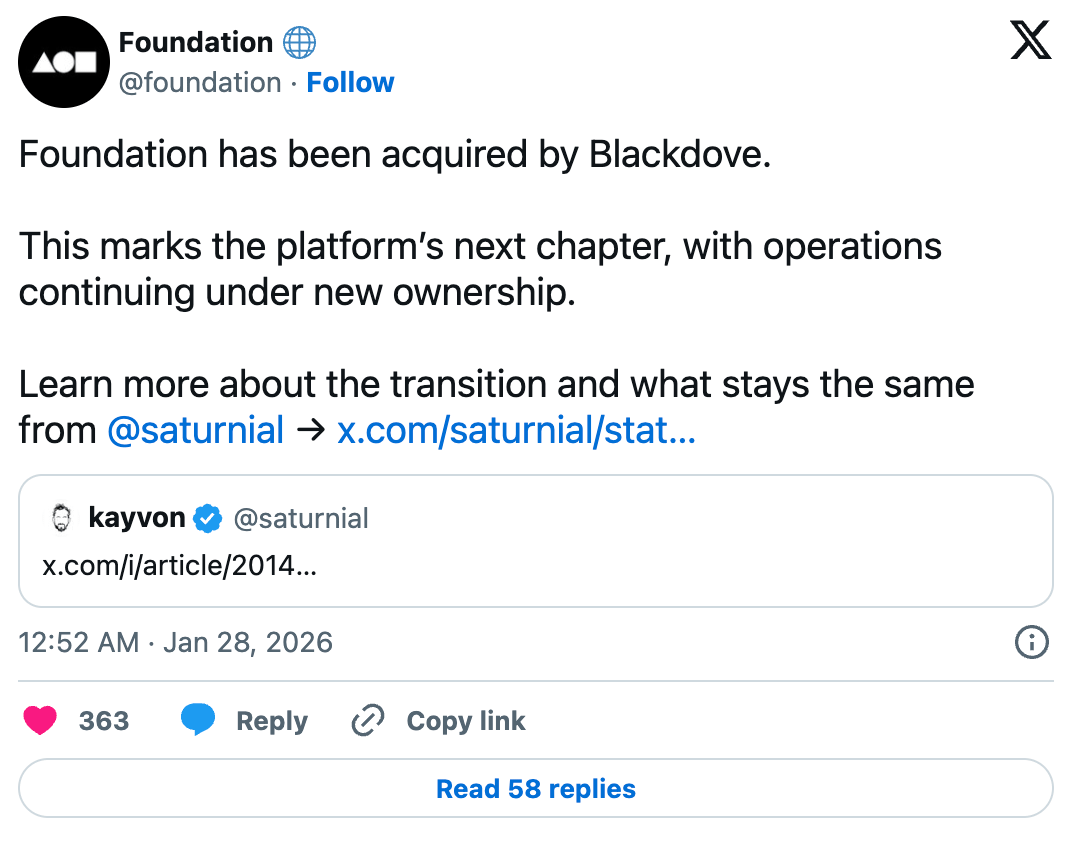Open the x.com/saturnial/stat… link

[516, 430]
